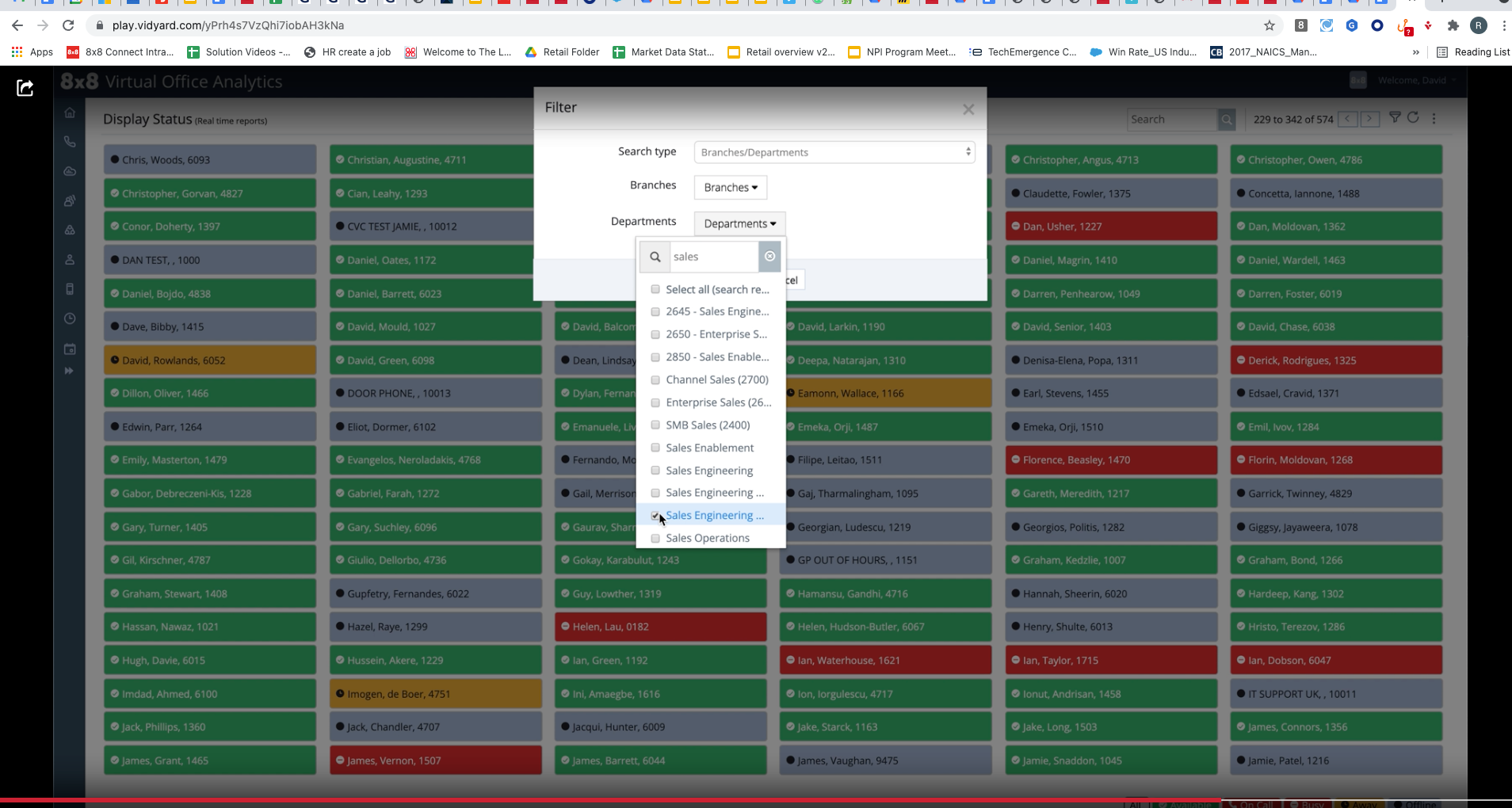
Task: Open Solution Videos bookmark
Action: pyautogui.click(x=239, y=52)
